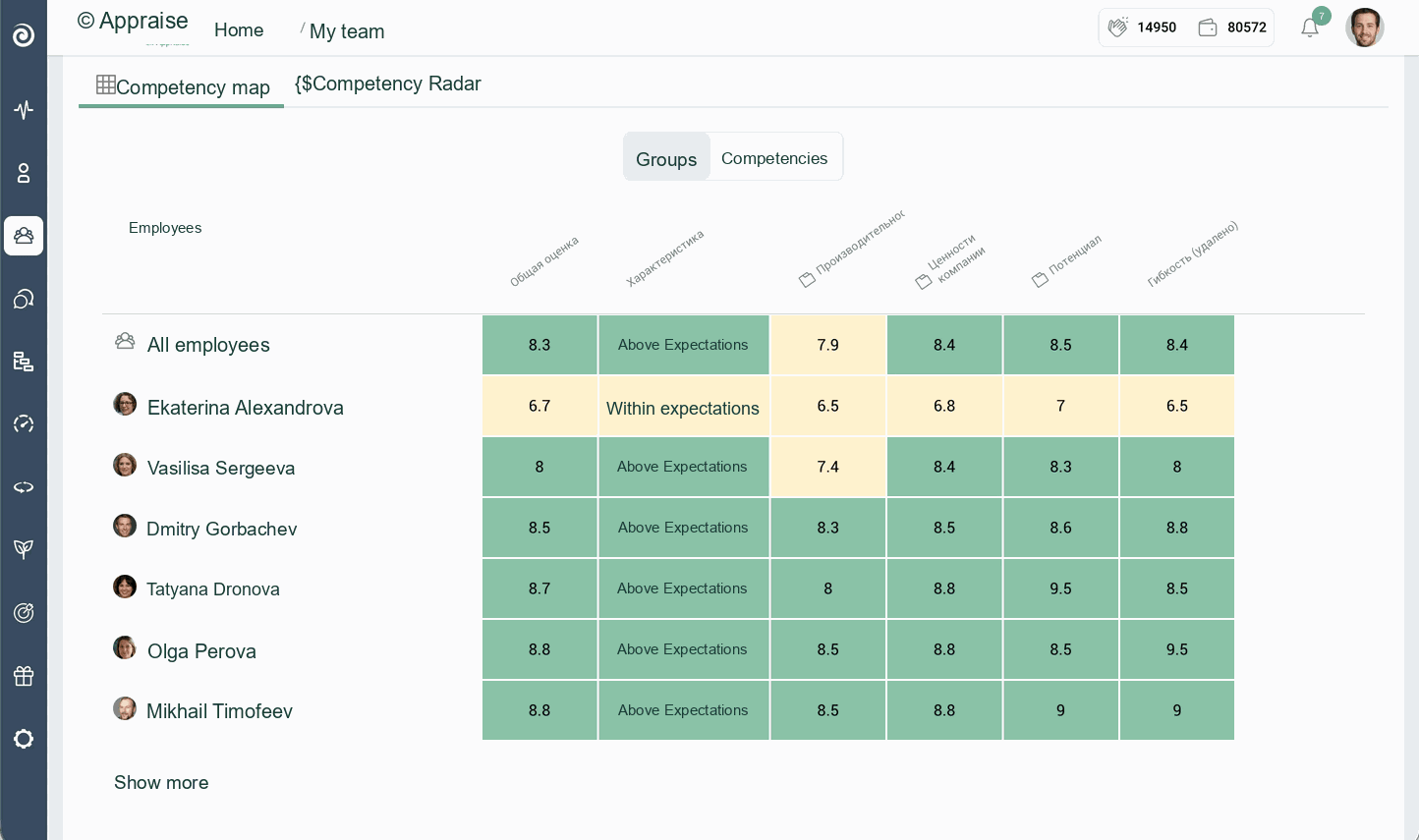
Task: Click the clapping hands 14950 counter
Action: [x=1142, y=28]
